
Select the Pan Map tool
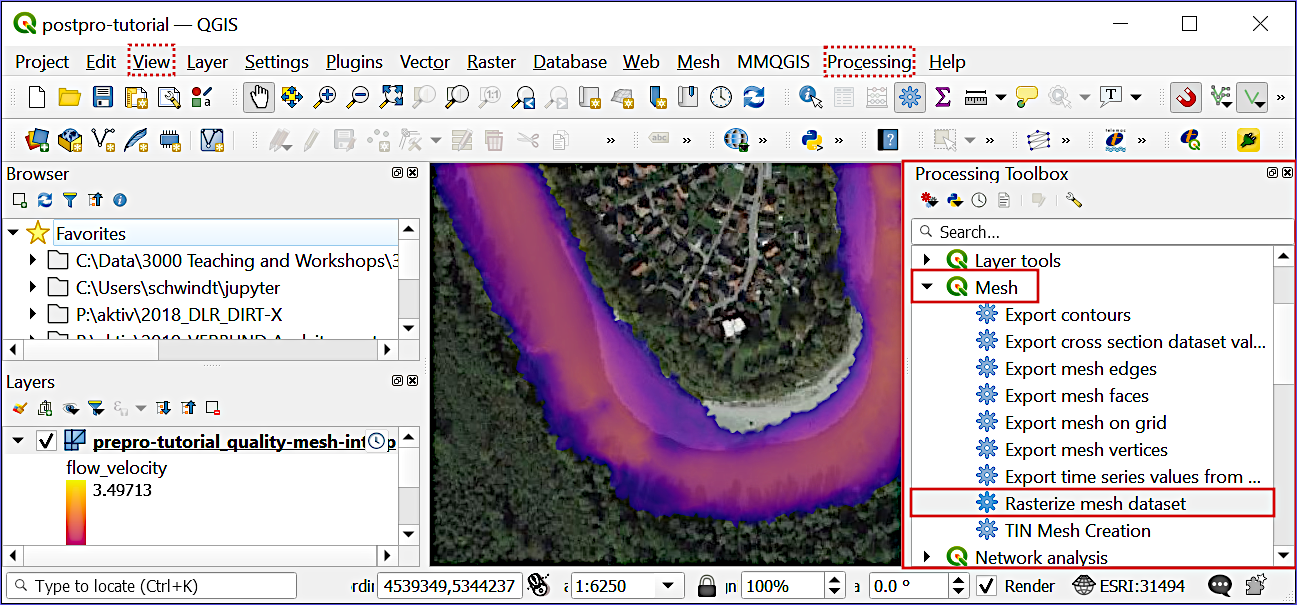(x=260, y=97)
